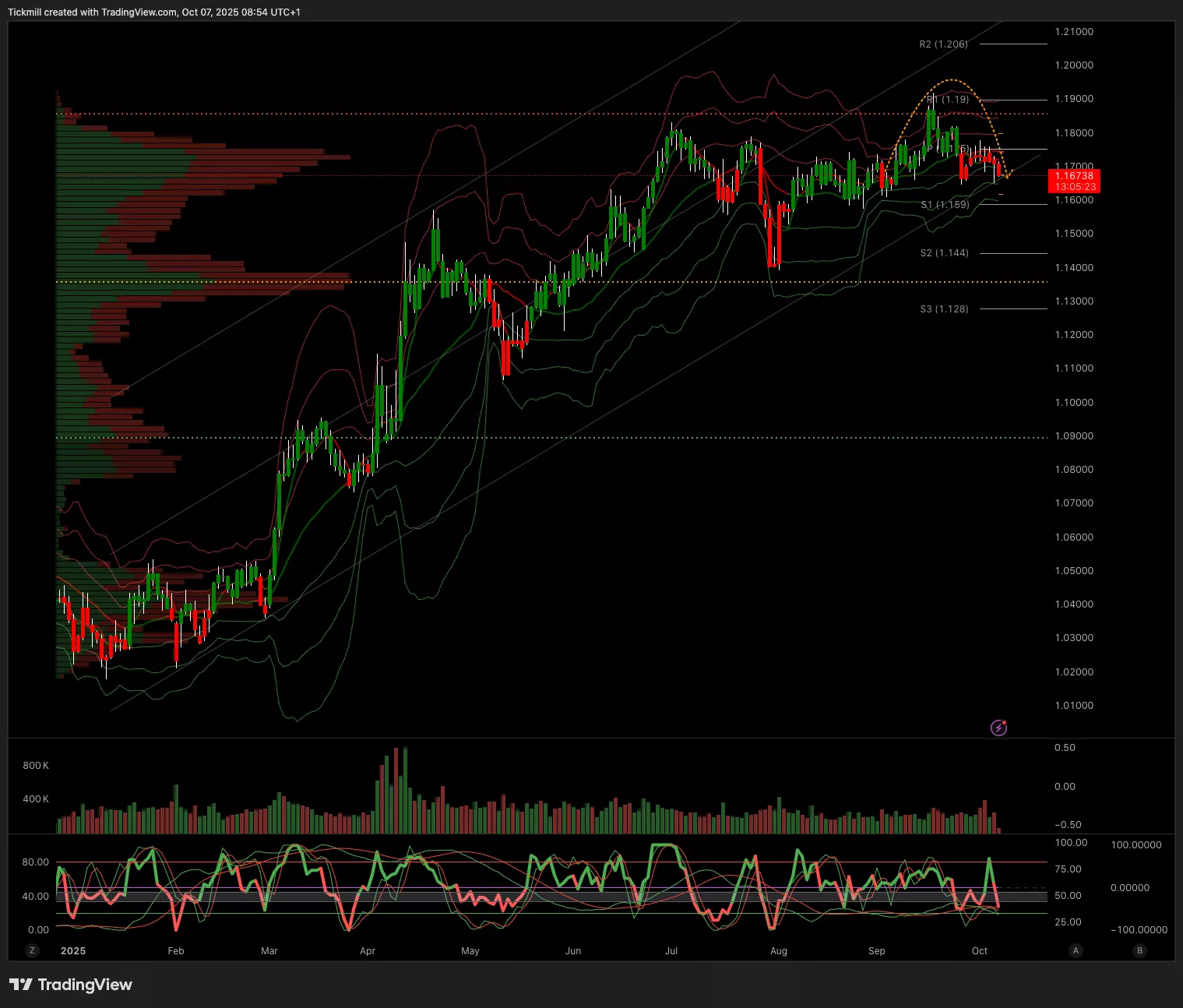
Task: Click the purple lightning bolt events icon
Action: tap(998, 728)
